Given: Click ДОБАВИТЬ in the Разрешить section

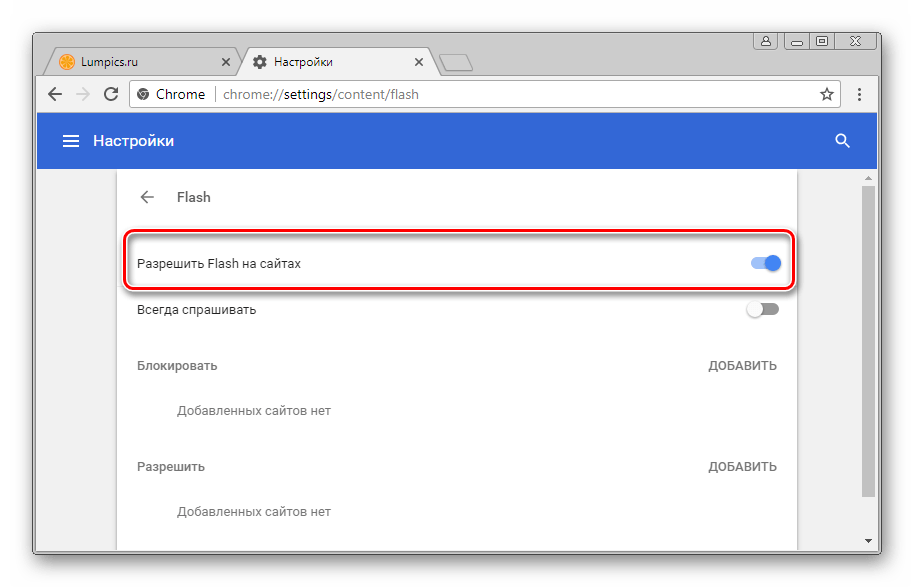Looking at the screenshot, I should (x=742, y=467).
